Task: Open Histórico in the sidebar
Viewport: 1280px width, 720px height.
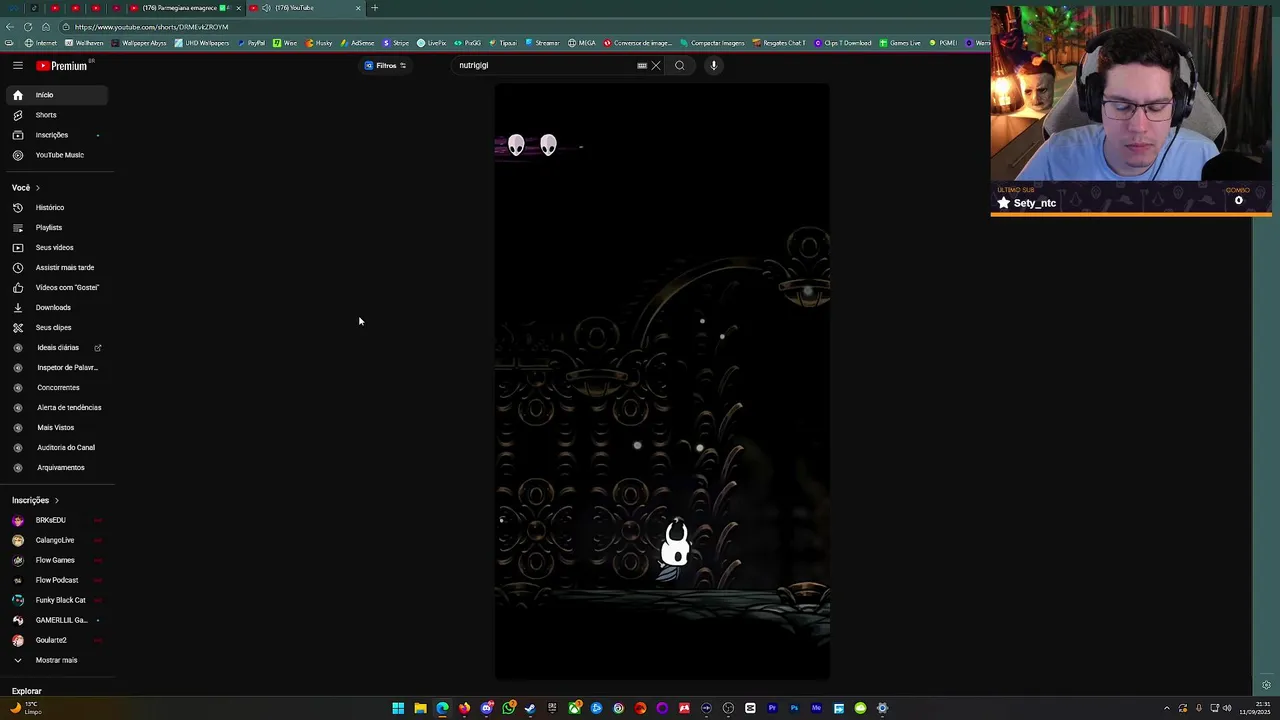Action: tap(55, 208)
